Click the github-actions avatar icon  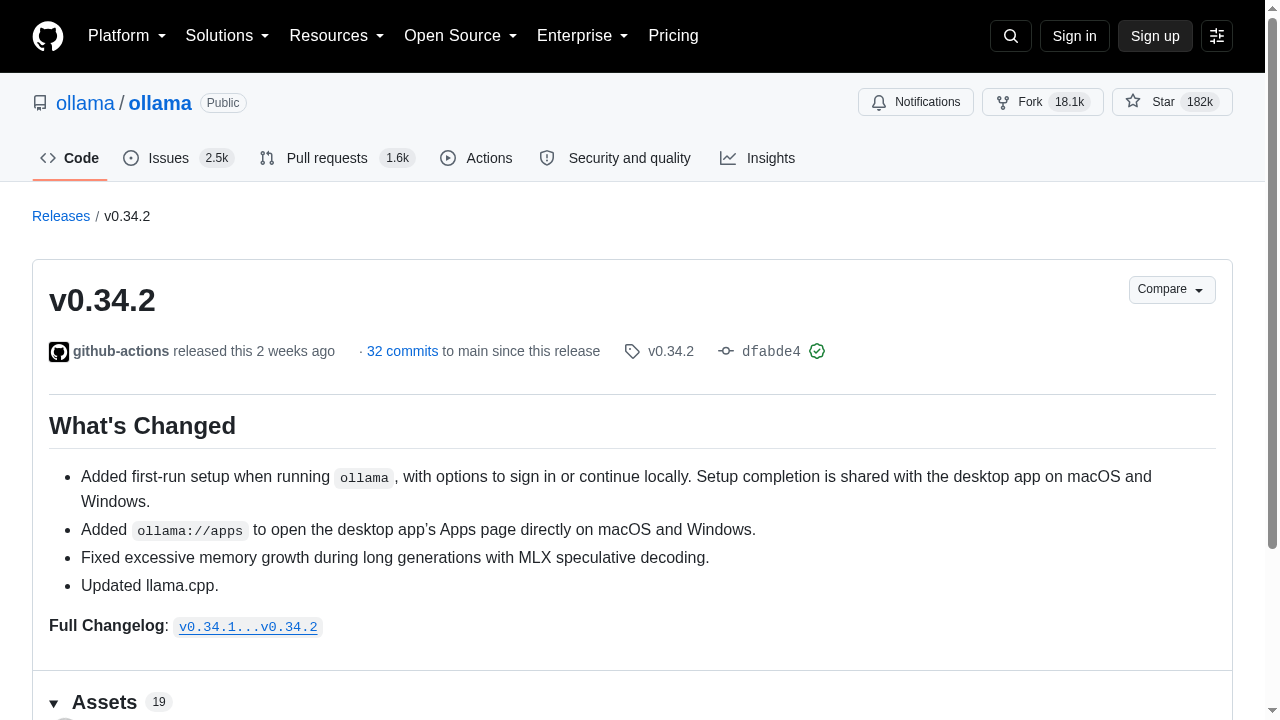pyautogui.click(x=59, y=352)
